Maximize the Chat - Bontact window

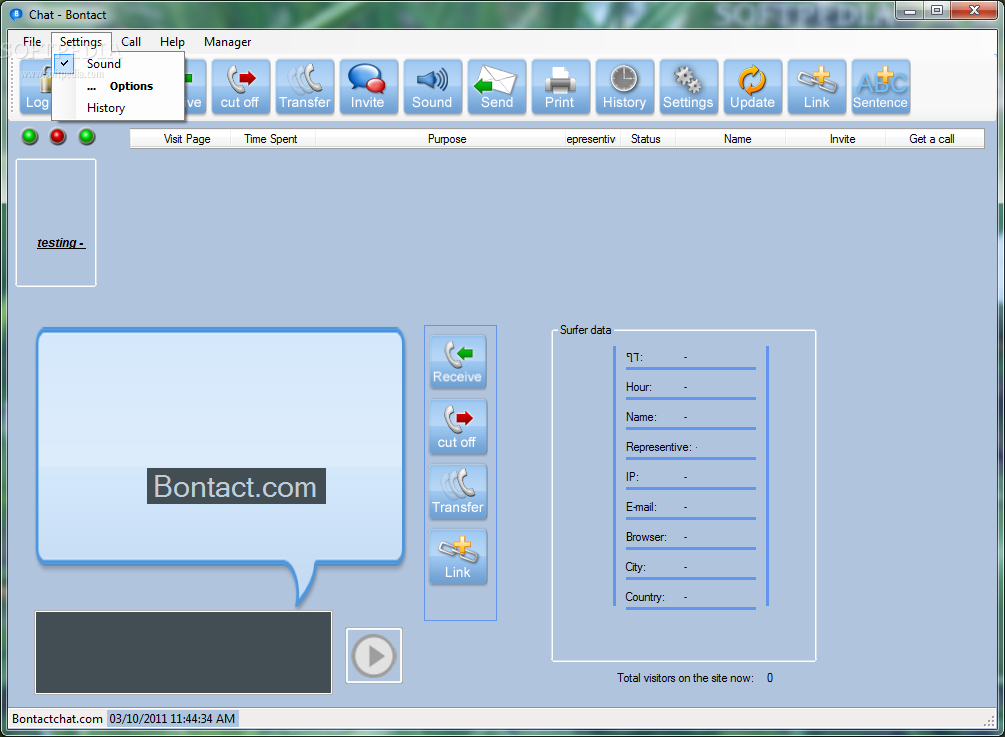click(936, 10)
